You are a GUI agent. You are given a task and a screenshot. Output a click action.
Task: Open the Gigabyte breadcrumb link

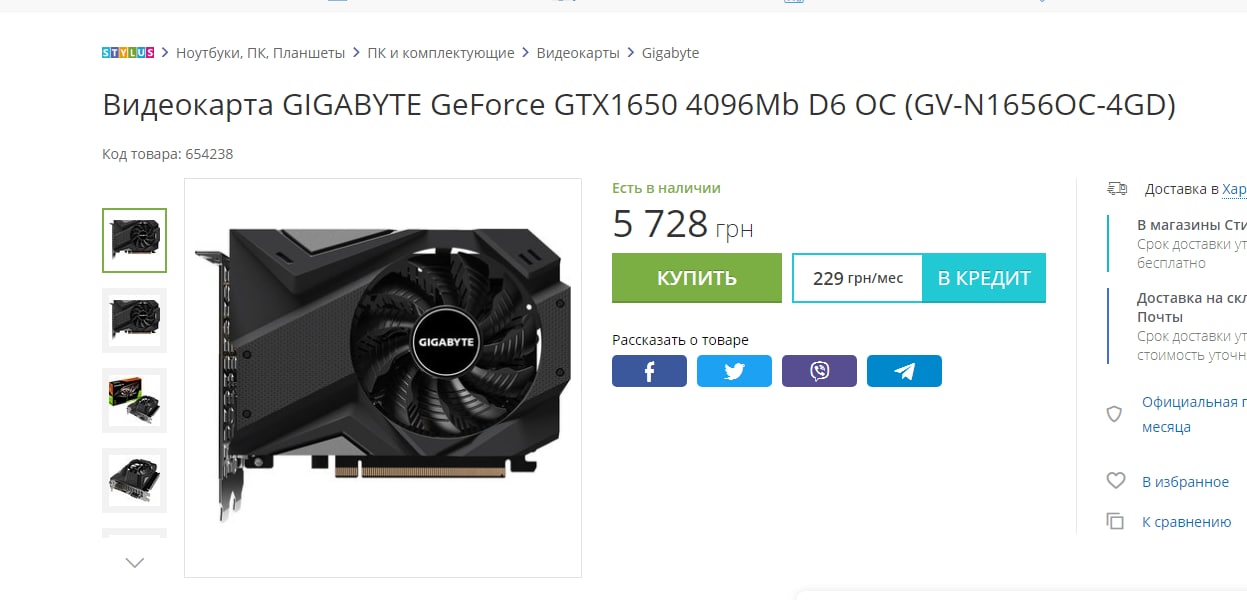tap(670, 53)
